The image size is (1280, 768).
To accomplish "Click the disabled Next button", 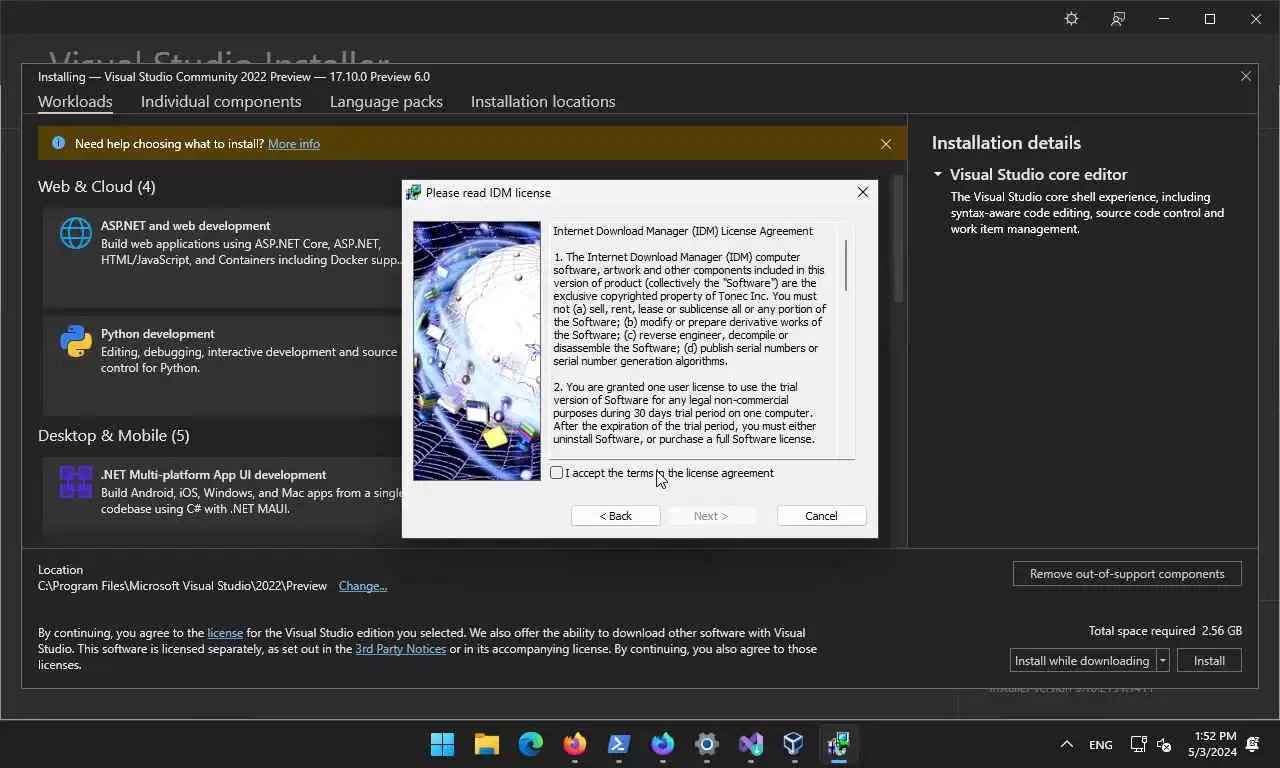I will 711,516.
